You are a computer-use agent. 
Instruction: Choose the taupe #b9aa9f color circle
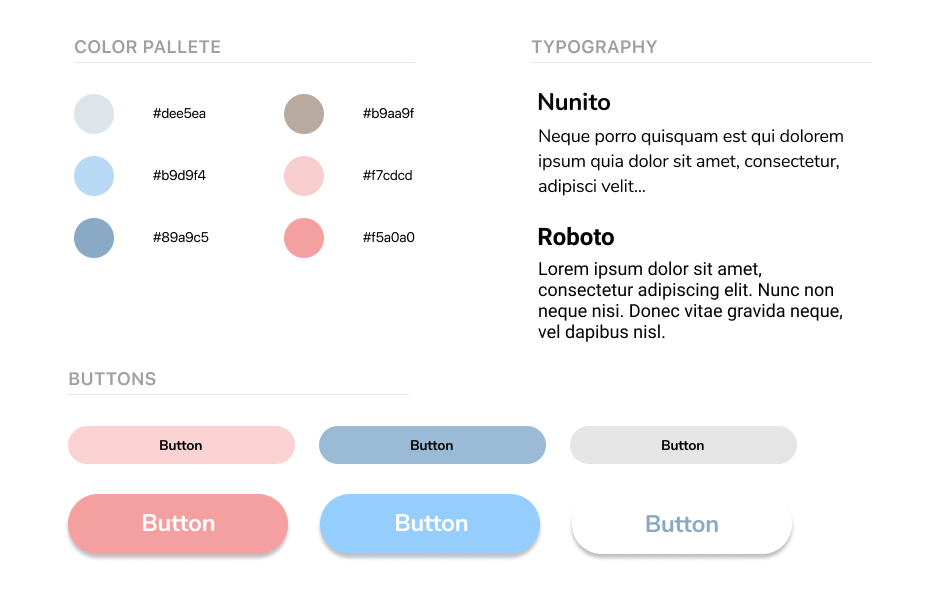304,114
